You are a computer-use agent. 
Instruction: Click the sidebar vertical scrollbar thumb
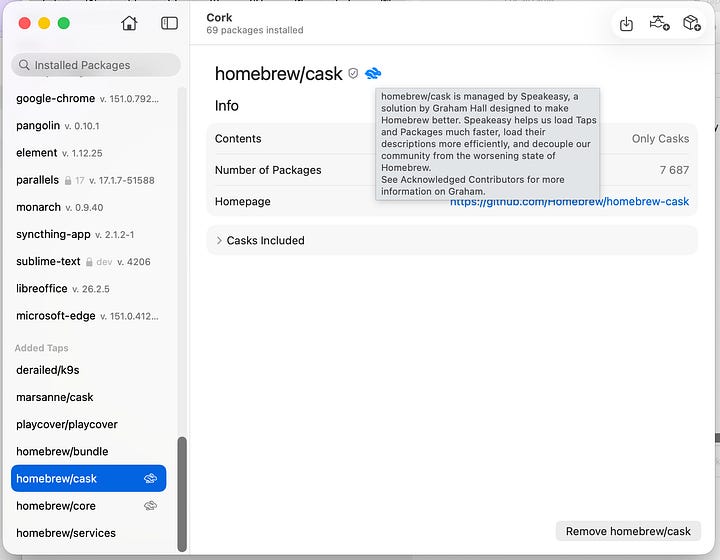[182, 494]
